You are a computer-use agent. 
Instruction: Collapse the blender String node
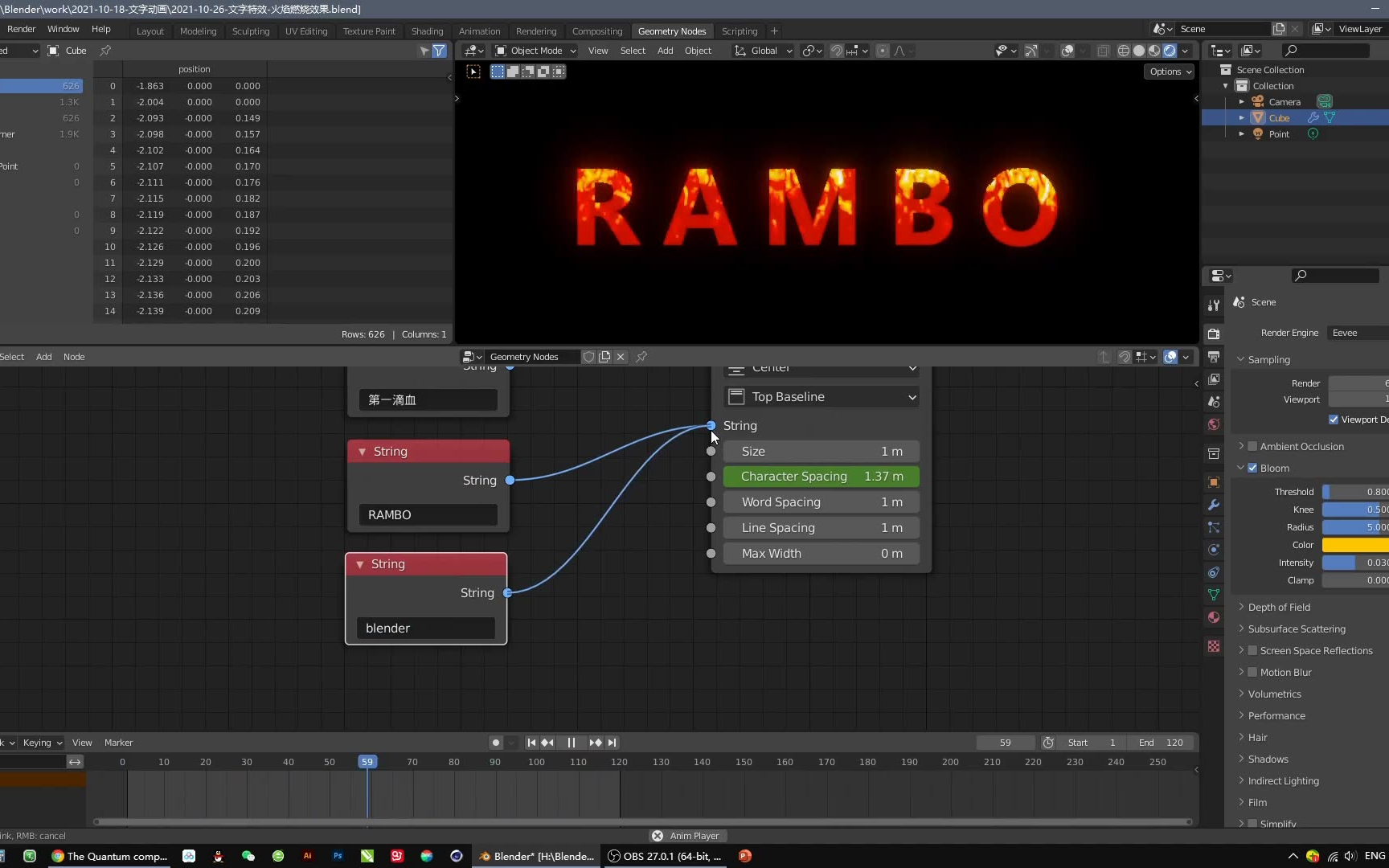coord(360,564)
